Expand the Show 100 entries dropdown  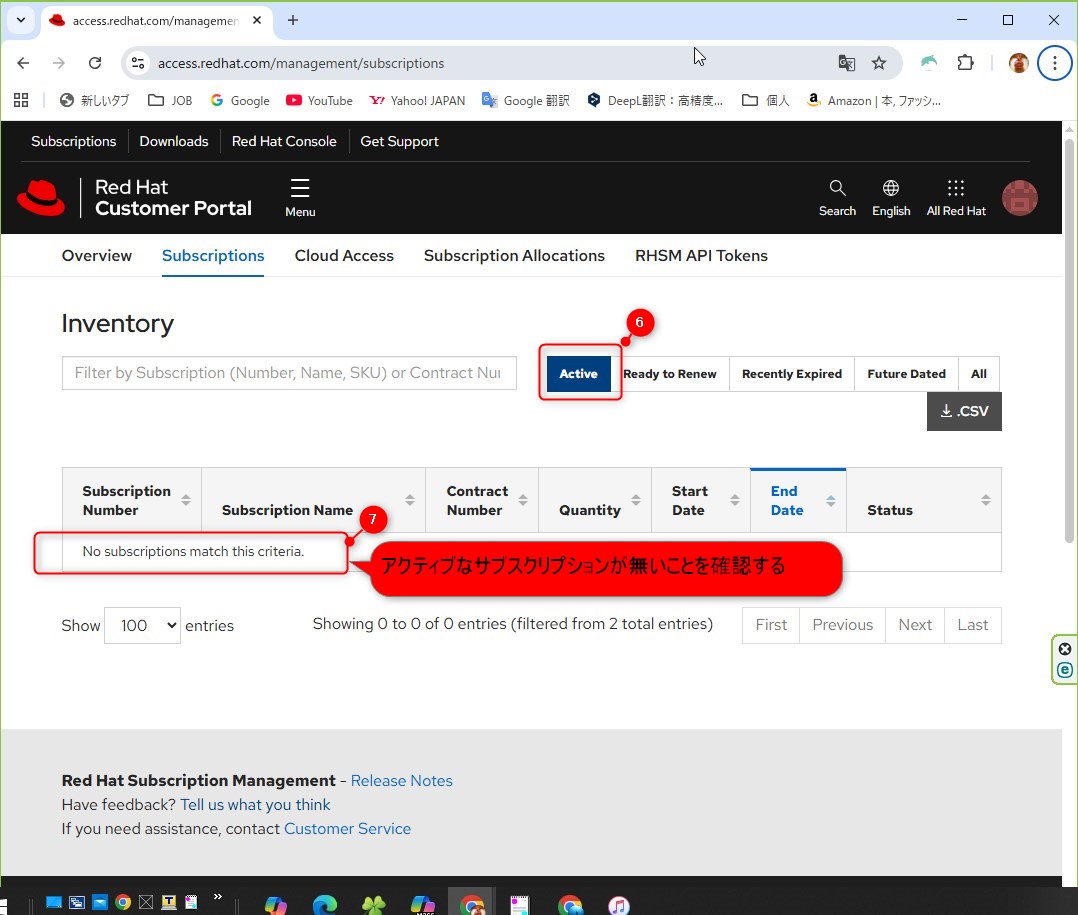tap(142, 626)
